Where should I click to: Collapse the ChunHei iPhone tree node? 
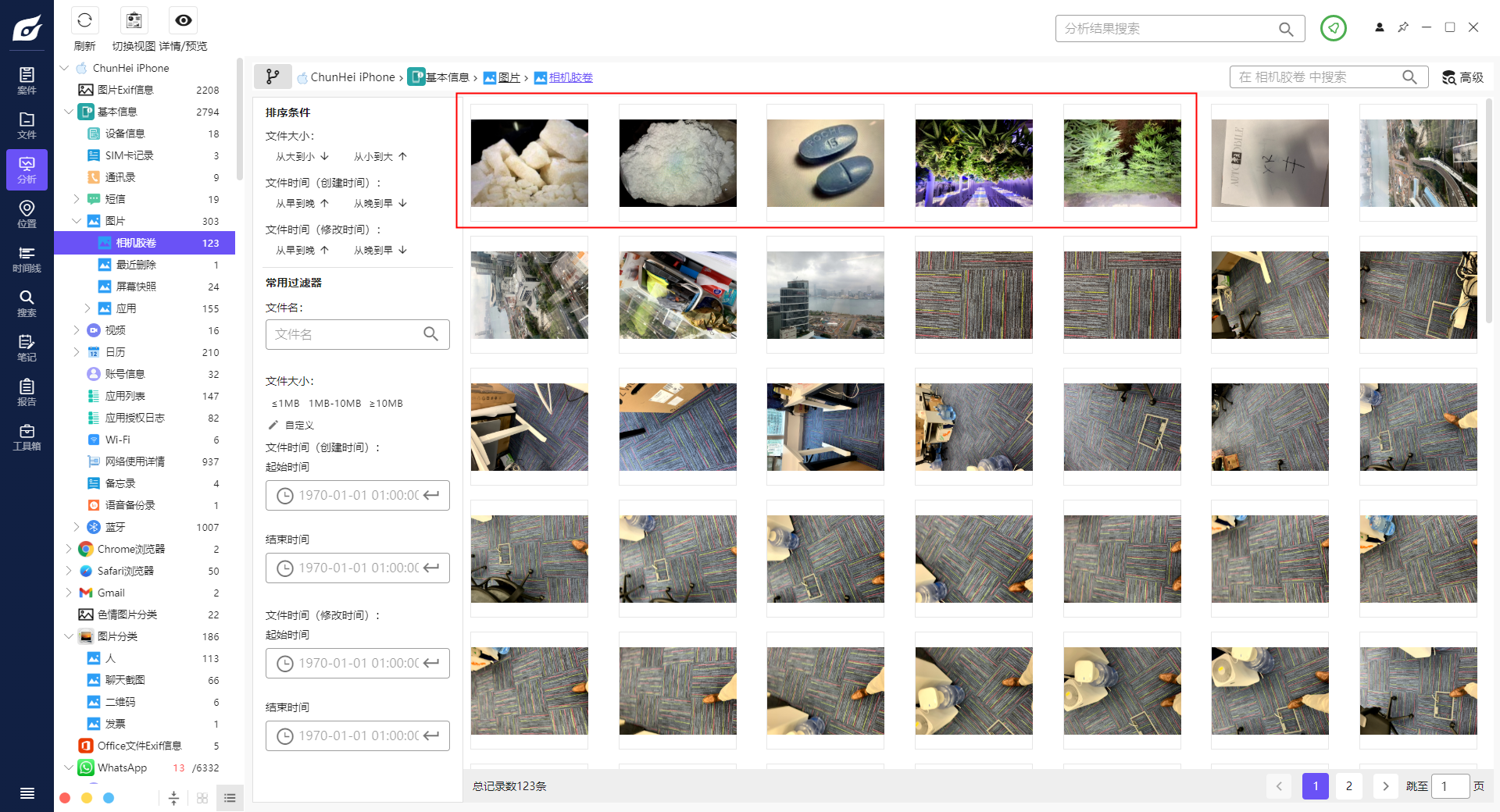[65, 68]
